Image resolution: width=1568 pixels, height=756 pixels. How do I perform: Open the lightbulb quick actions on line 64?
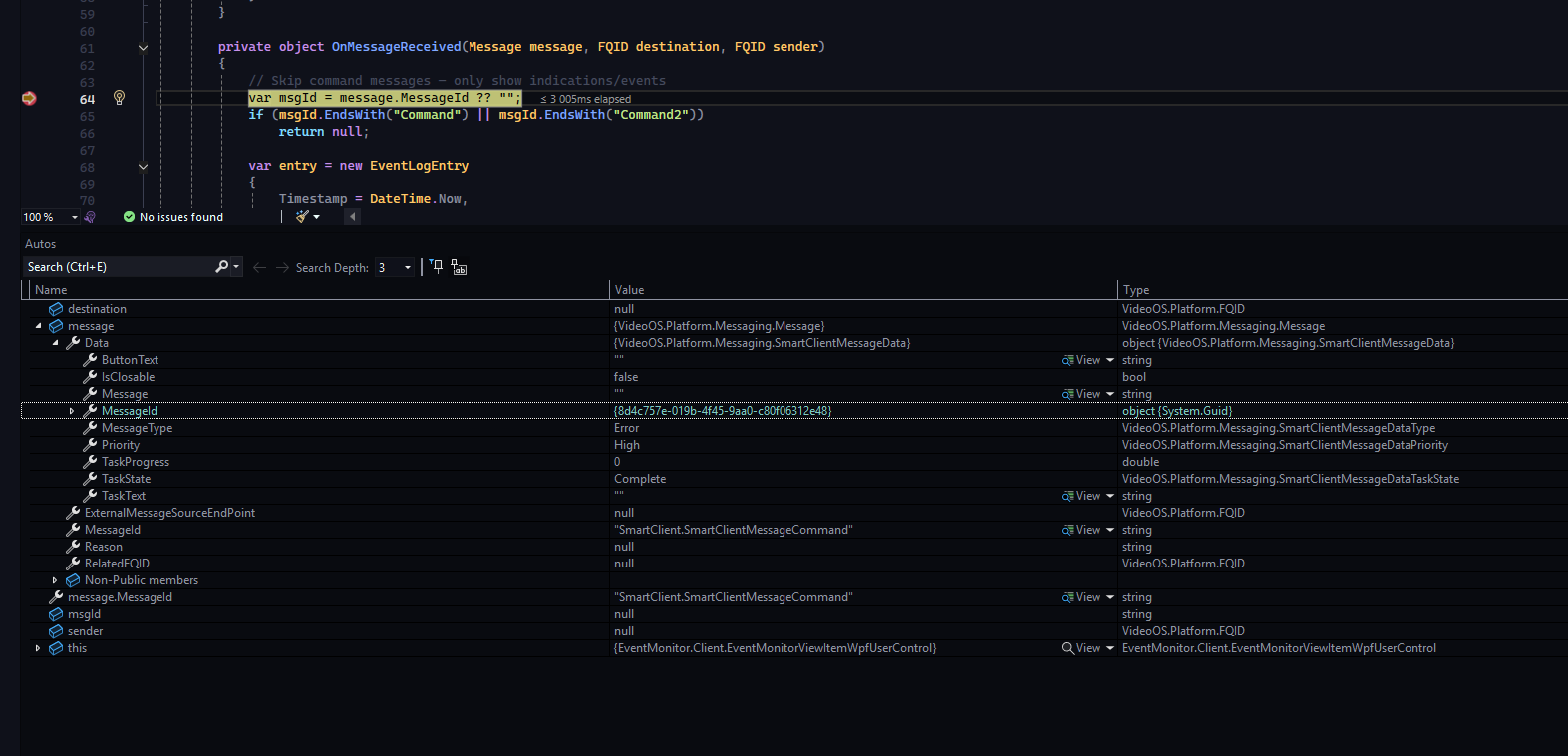point(119,98)
